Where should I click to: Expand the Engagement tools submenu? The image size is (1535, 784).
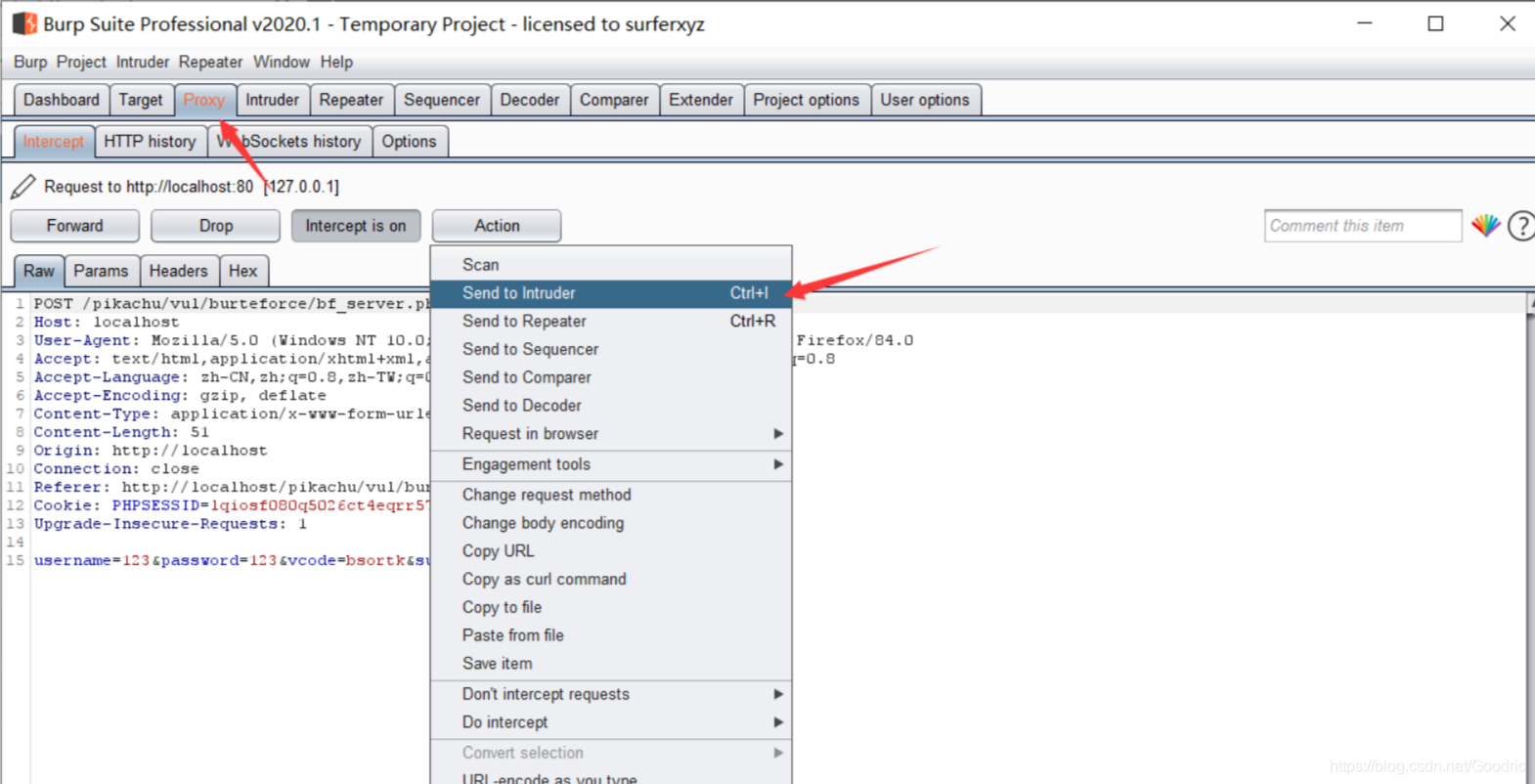(x=611, y=464)
